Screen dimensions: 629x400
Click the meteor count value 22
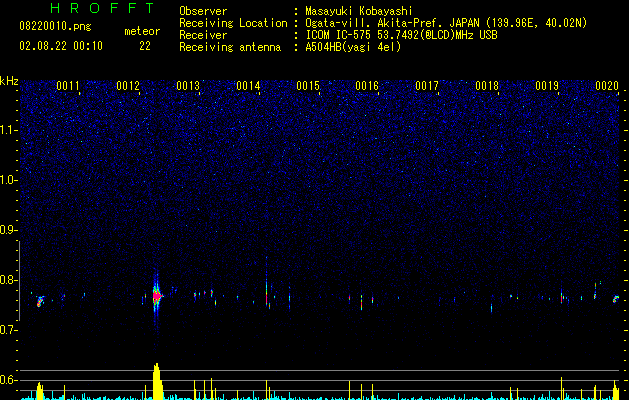(145, 46)
